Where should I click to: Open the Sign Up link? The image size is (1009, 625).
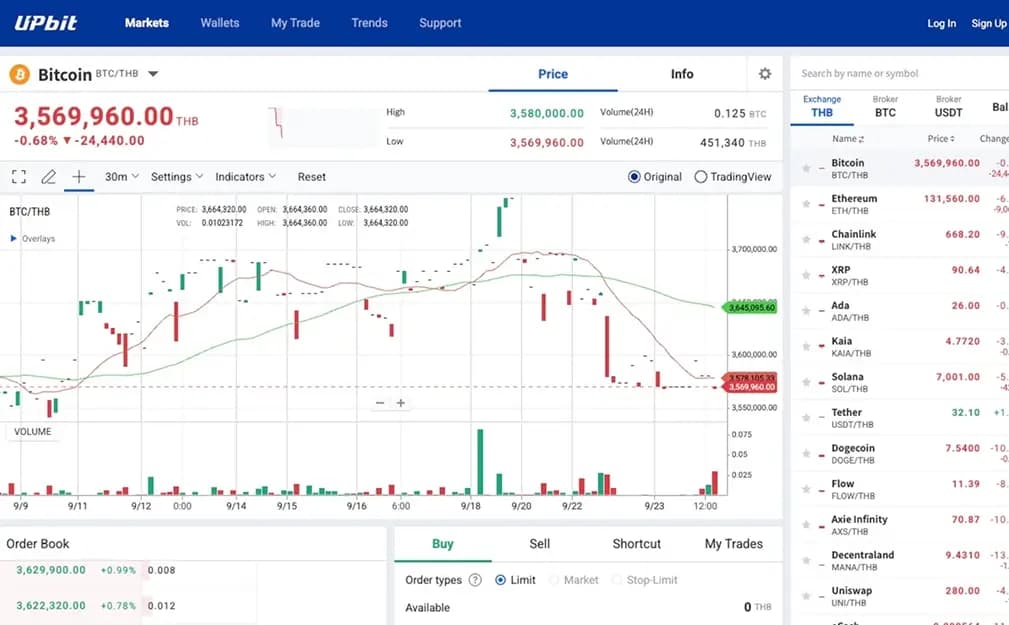(x=988, y=23)
